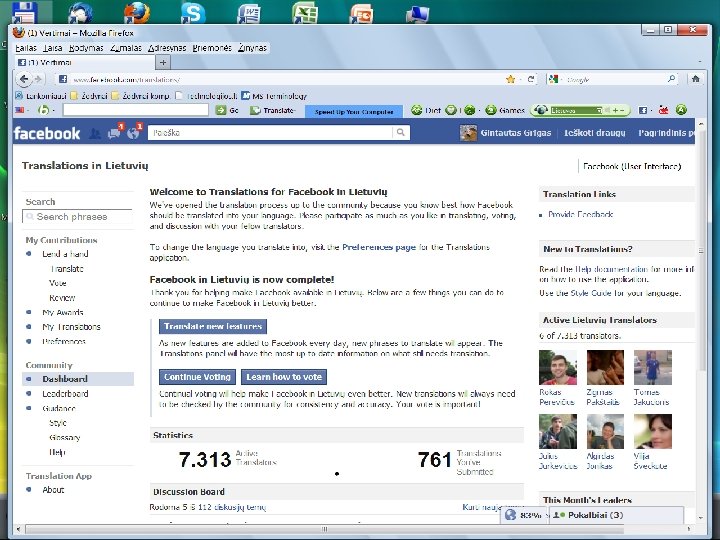Click the browser address bar

click(x=287, y=79)
